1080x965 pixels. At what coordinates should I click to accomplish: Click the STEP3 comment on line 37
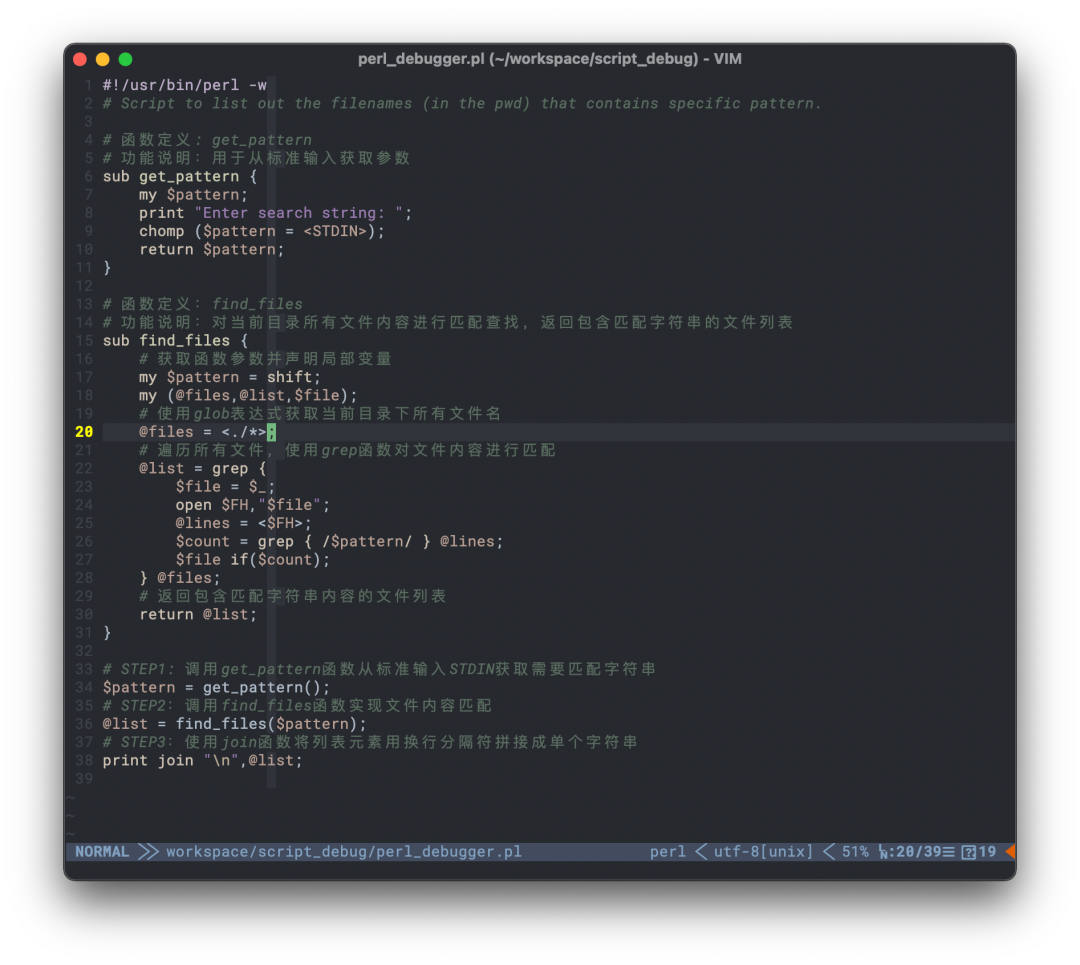[370, 742]
